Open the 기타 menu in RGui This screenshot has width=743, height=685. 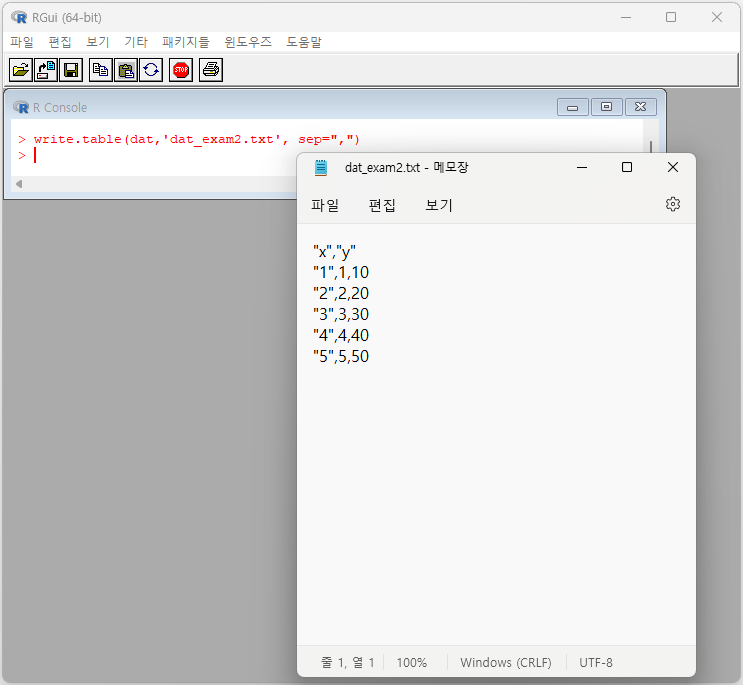(136, 42)
